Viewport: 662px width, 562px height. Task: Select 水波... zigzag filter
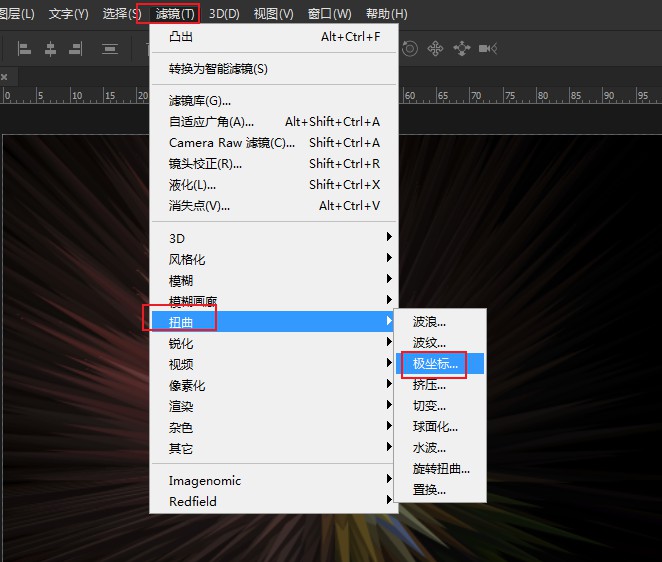[440, 448]
